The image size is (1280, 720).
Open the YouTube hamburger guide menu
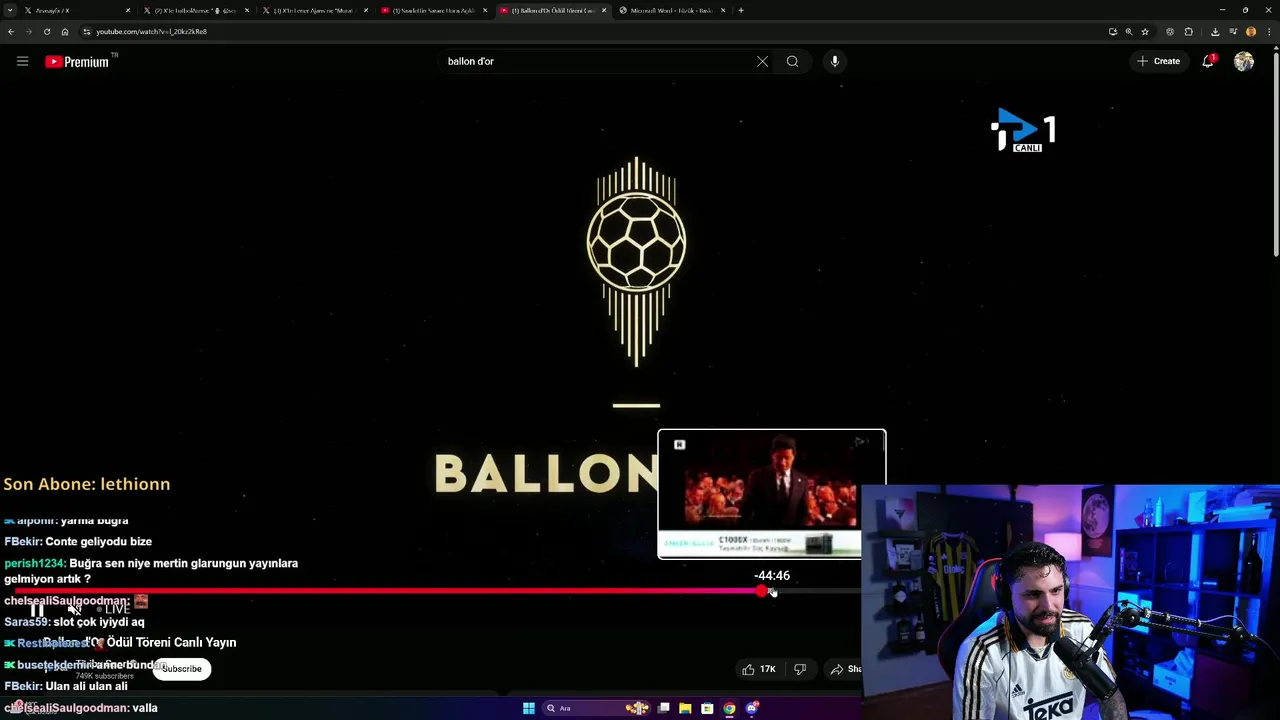(x=22, y=61)
